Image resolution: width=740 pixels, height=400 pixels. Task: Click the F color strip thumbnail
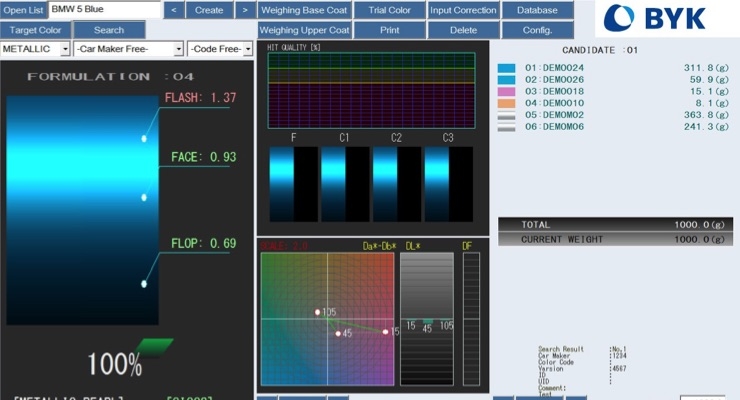[294, 184]
